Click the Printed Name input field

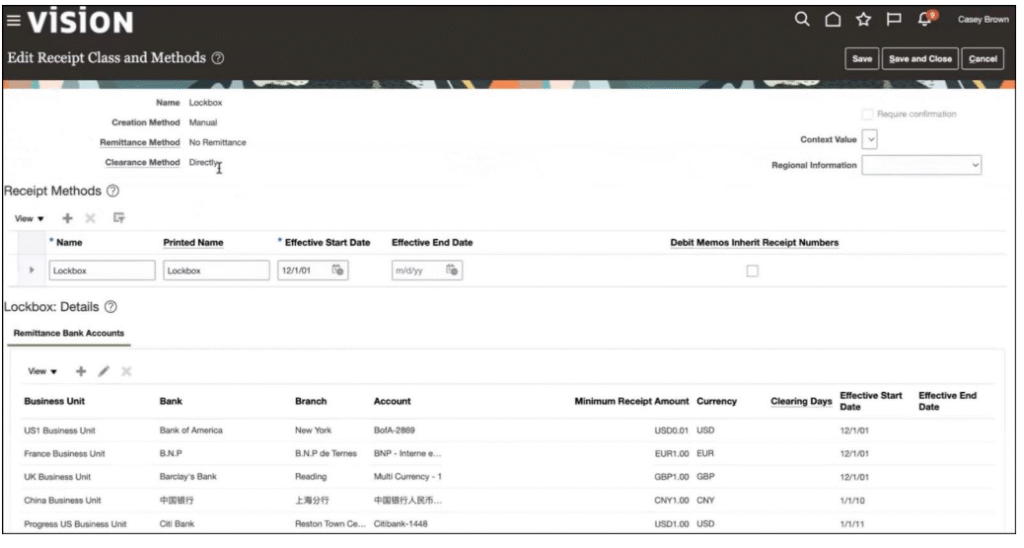pyautogui.click(x=216, y=270)
